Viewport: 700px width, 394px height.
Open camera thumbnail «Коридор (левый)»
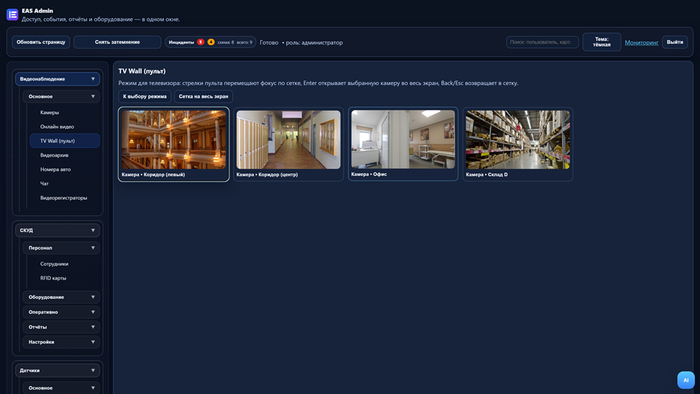click(174, 144)
